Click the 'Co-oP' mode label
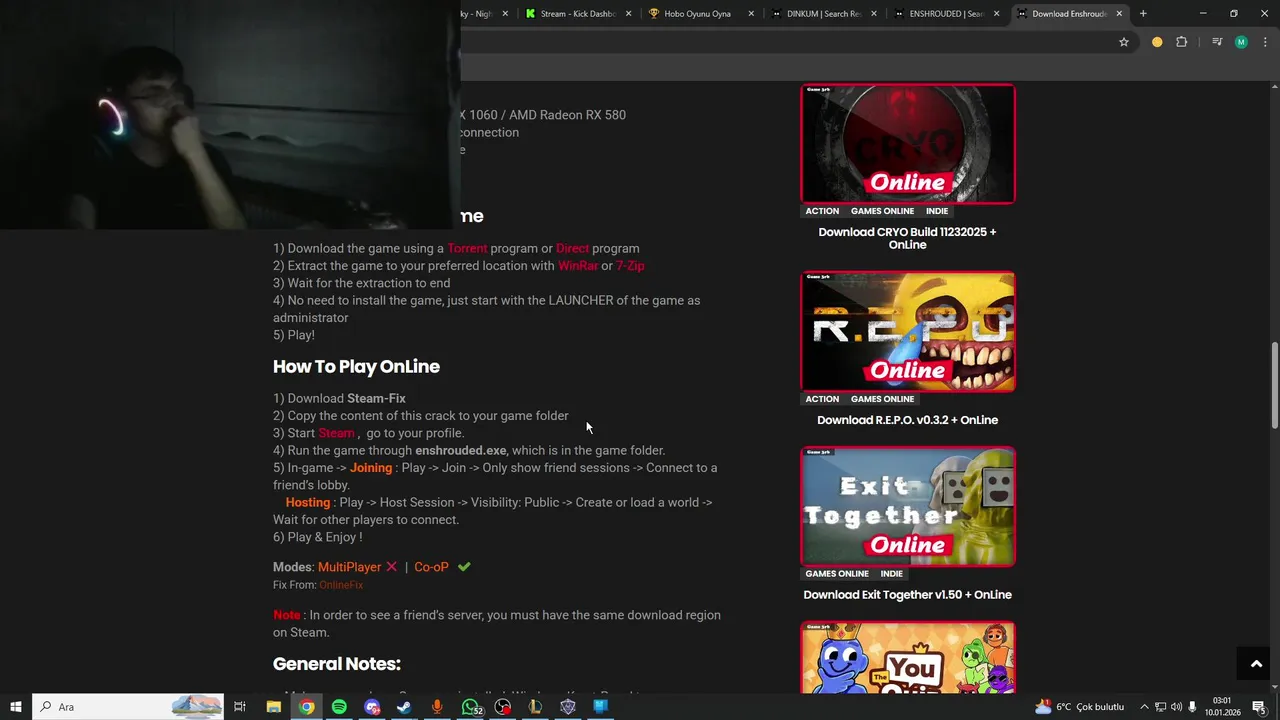The image size is (1280, 720). 431,567
